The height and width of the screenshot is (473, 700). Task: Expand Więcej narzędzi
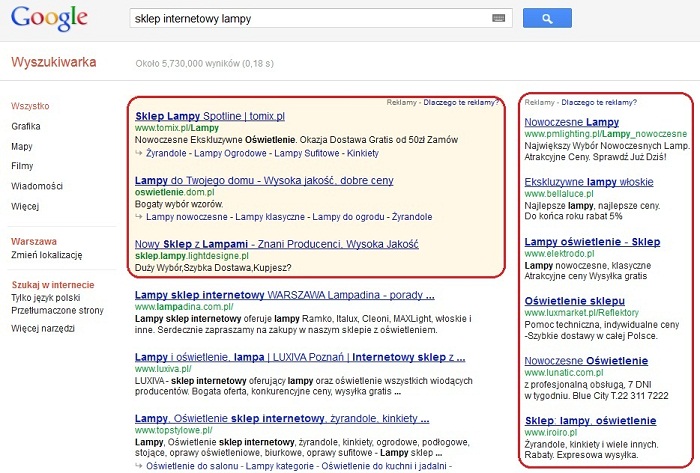coord(43,329)
